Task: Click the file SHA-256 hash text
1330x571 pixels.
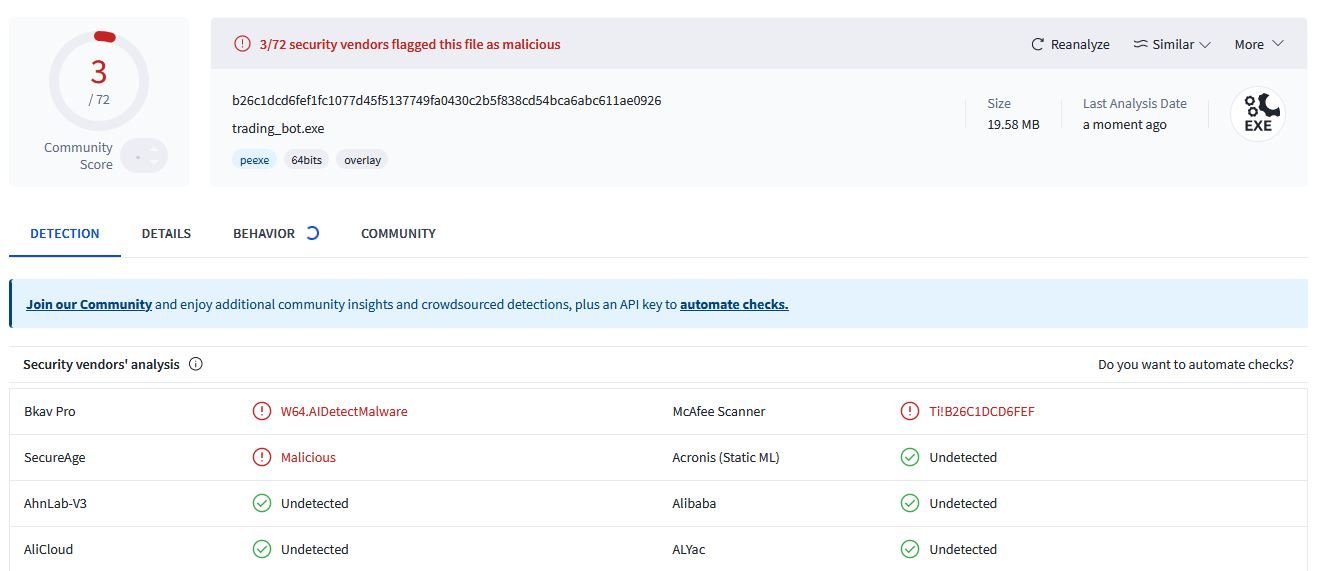Action: coord(446,100)
